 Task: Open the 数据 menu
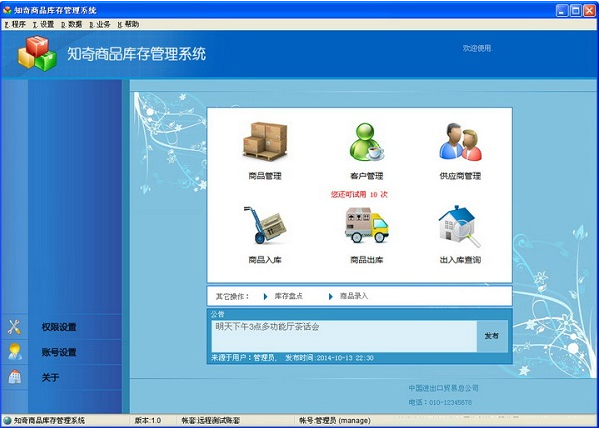pos(71,24)
